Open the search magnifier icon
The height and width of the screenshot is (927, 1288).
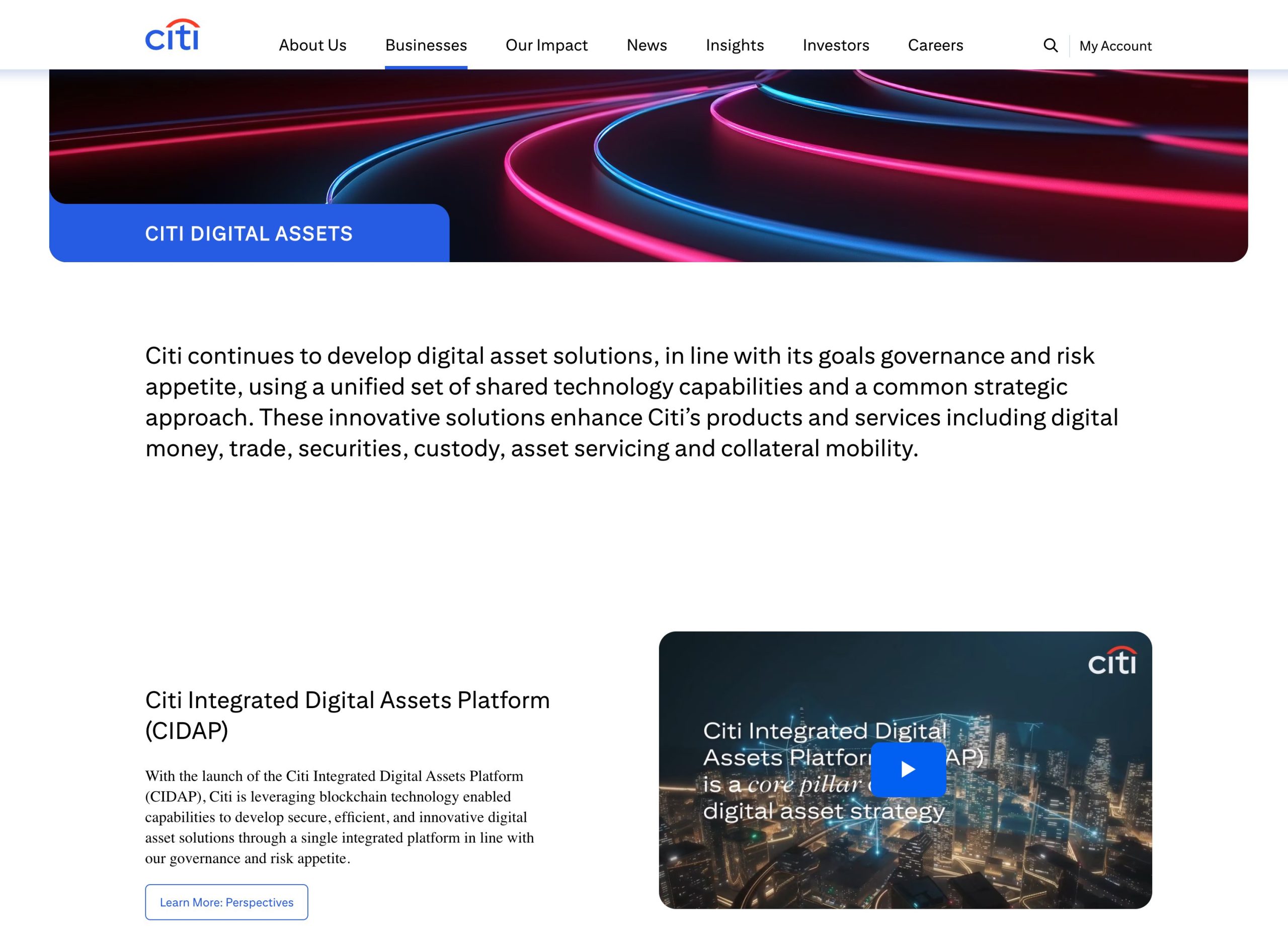coord(1050,45)
